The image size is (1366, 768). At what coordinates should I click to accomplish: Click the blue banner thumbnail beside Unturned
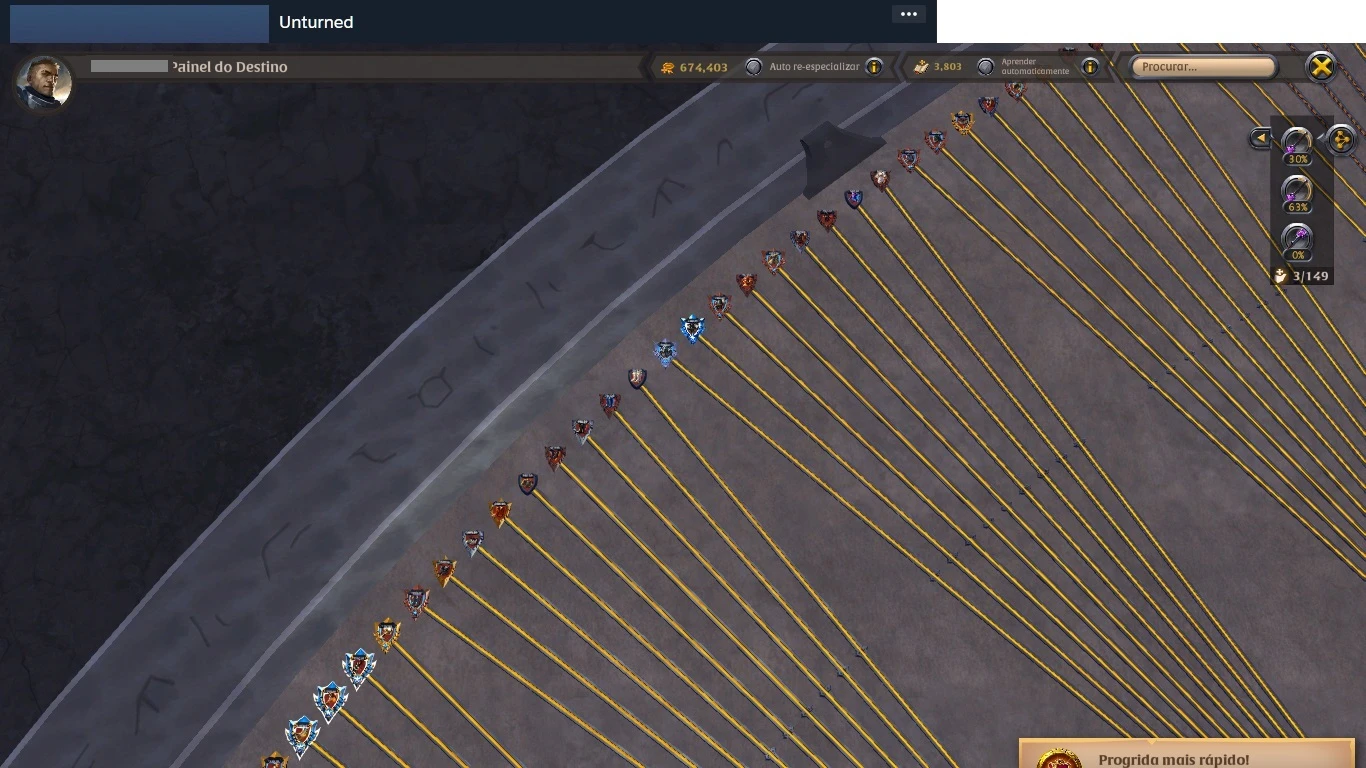(x=139, y=24)
